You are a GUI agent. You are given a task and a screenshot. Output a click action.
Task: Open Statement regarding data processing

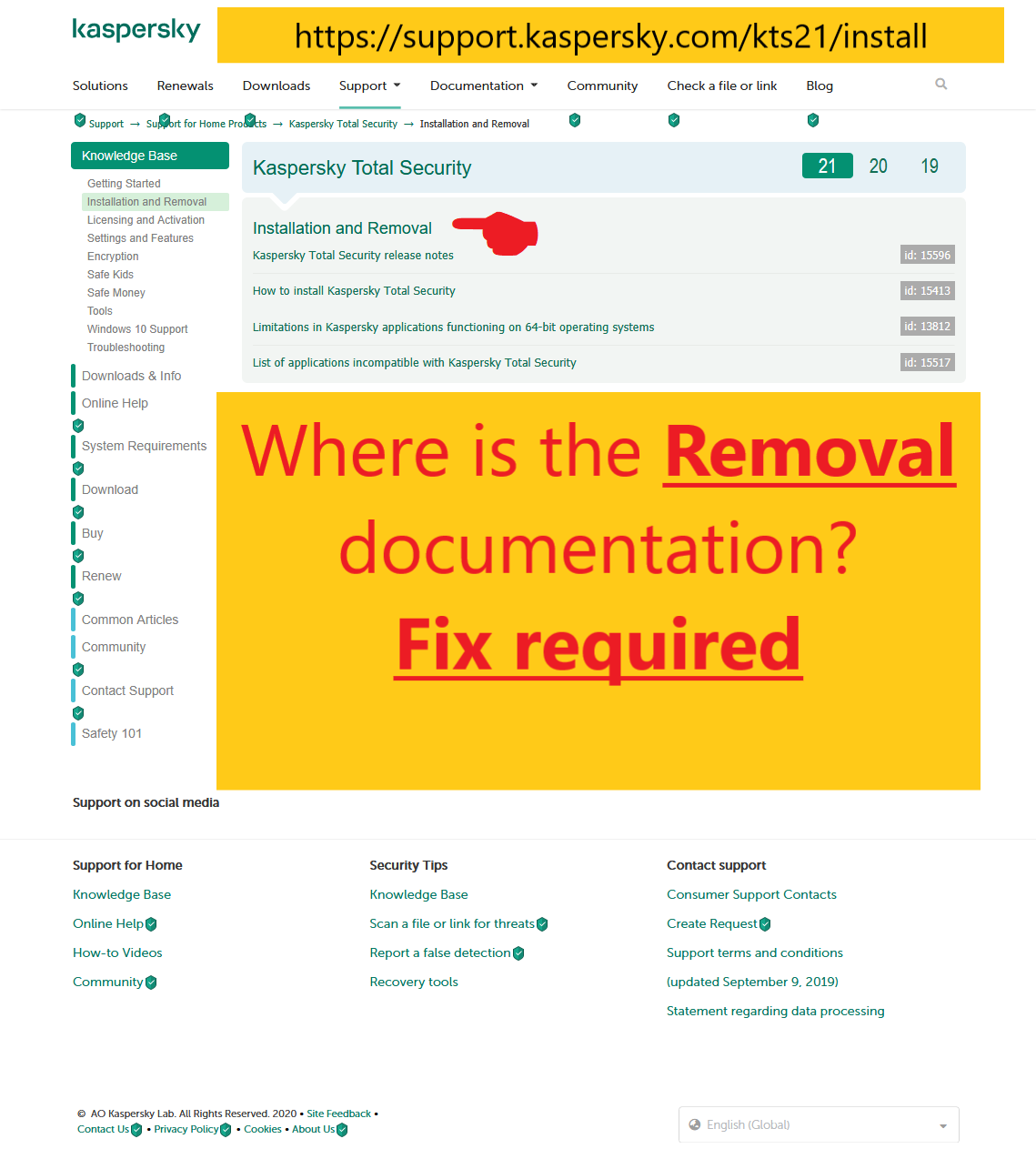[x=775, y=1011]
